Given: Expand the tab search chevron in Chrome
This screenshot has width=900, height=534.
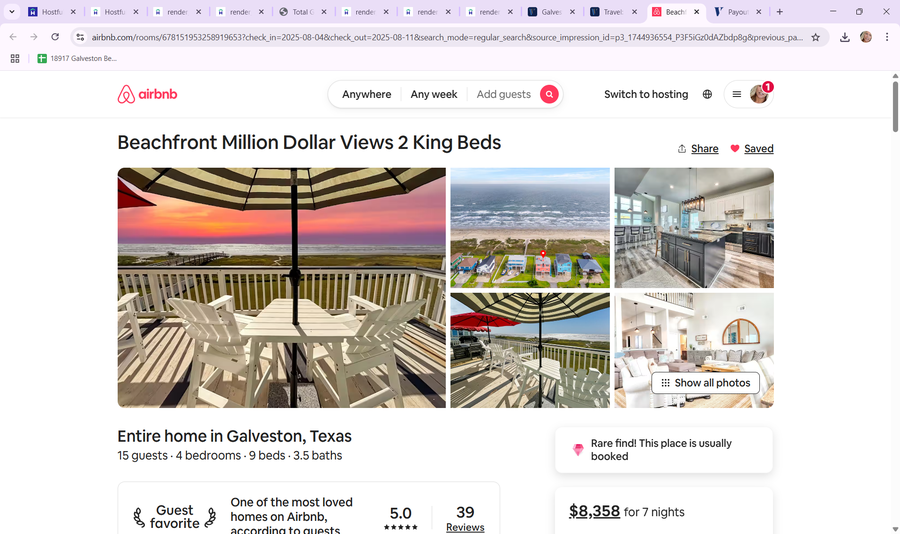Looking at the screenshot, I should tap(11, 12).
